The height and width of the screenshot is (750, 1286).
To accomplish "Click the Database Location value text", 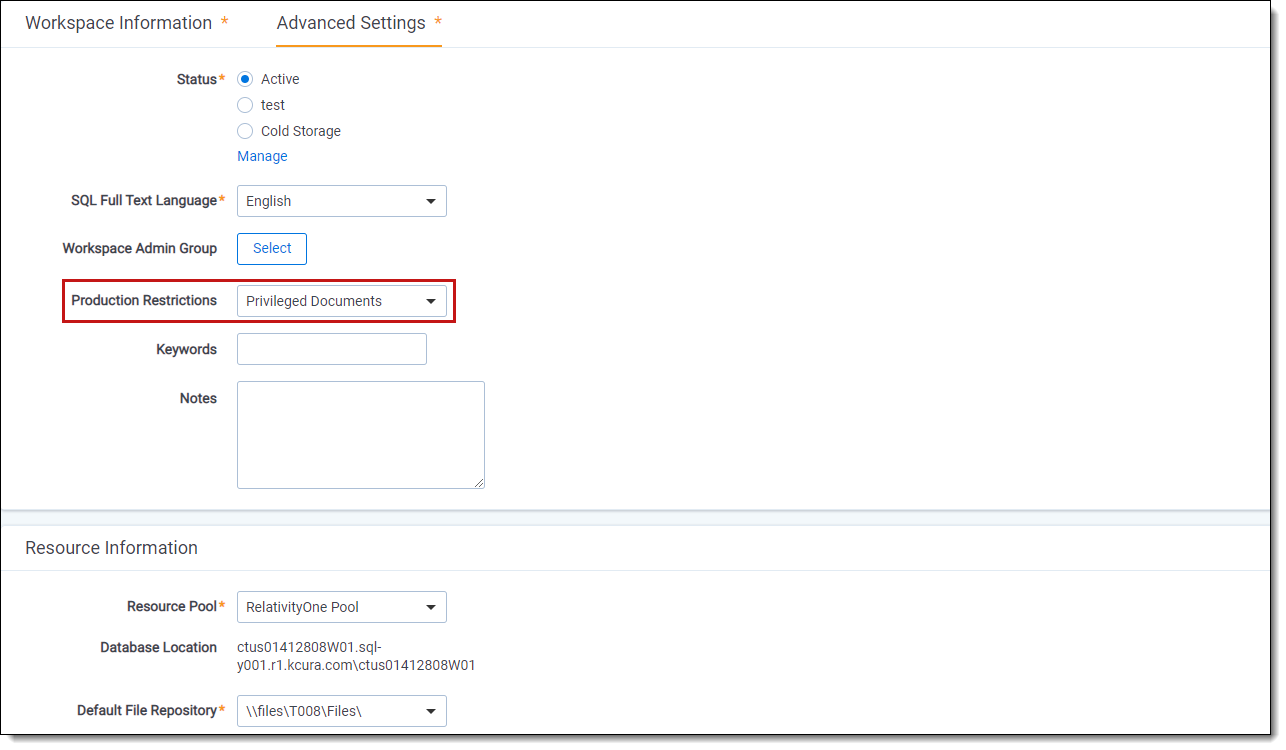I will [x=356, y=656].
